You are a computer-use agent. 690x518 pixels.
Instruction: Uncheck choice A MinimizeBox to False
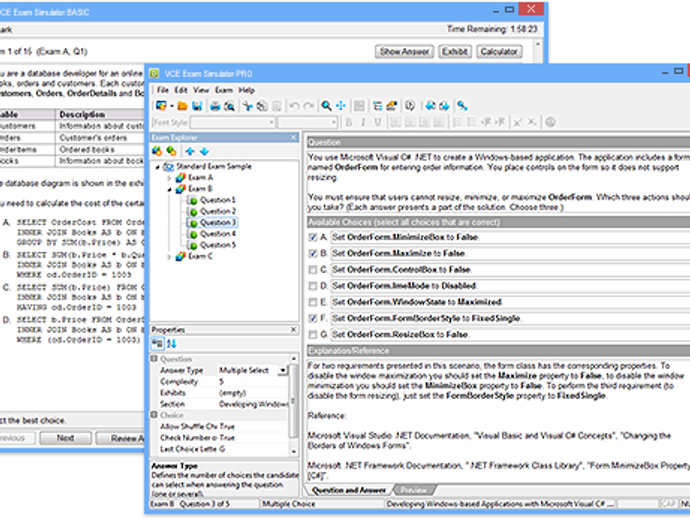pos(312,237)
